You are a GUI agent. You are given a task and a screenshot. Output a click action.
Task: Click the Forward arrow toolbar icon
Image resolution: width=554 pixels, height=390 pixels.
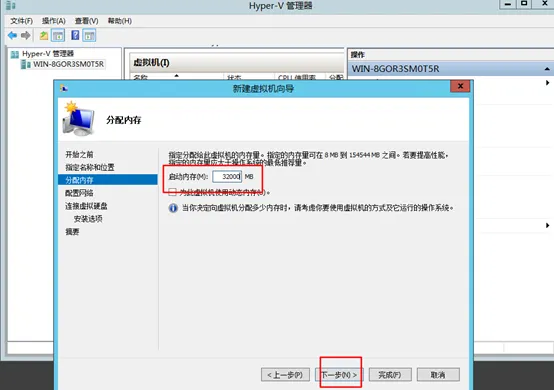tap(25, 35)
